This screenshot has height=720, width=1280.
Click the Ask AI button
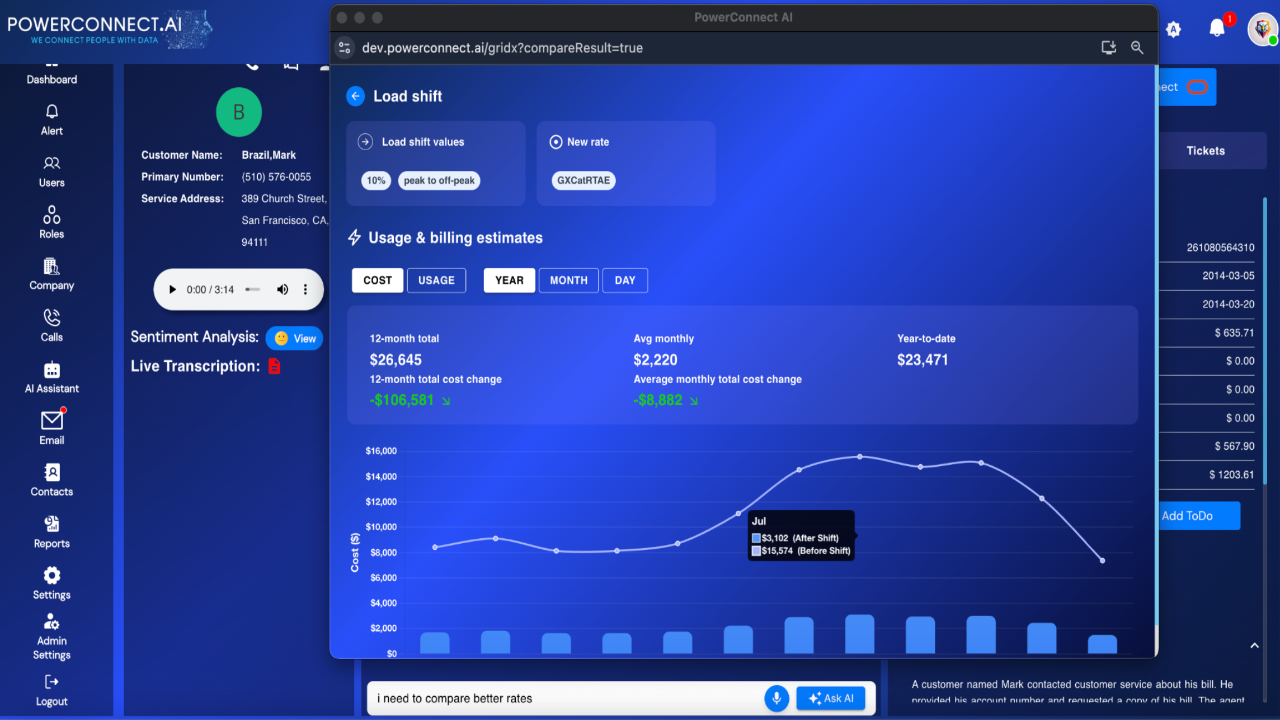click(830, 698)
